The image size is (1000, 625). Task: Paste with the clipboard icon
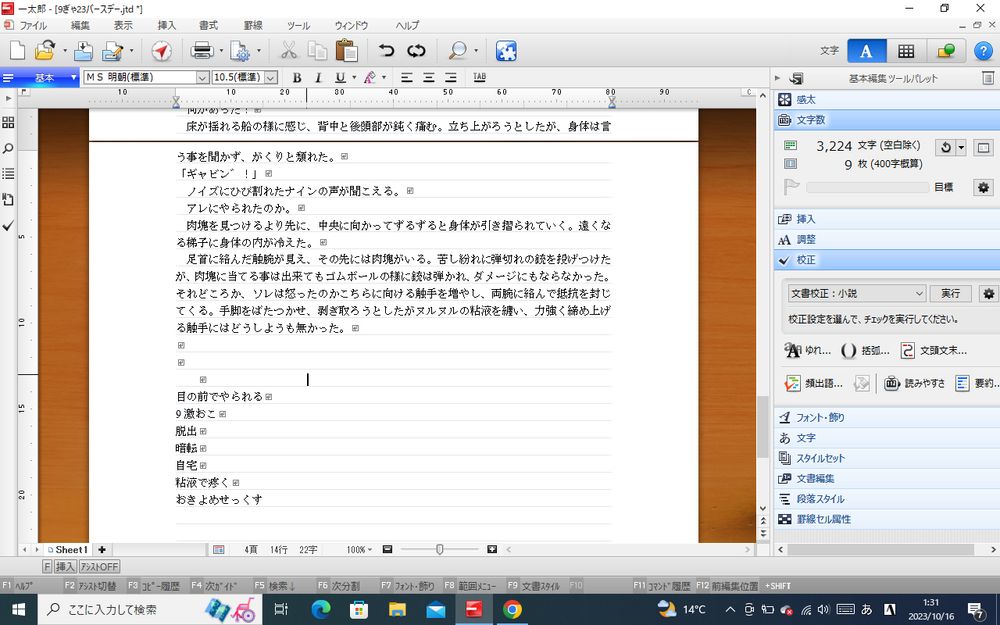pyautogui.click(x=346, y=50)
